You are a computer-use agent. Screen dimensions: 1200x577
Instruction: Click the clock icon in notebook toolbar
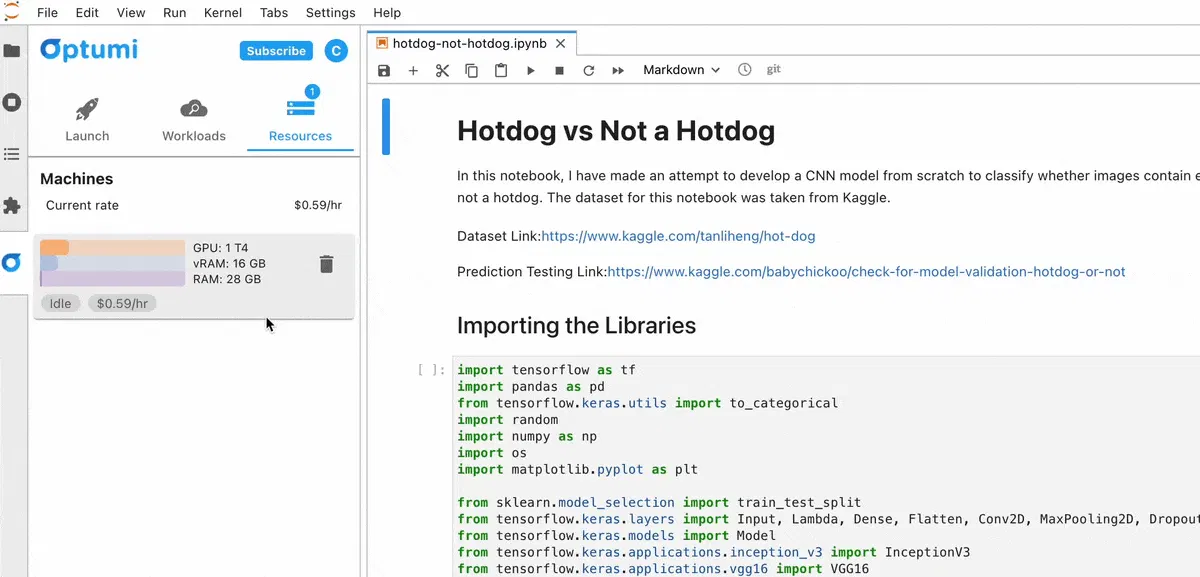point(744,70)
